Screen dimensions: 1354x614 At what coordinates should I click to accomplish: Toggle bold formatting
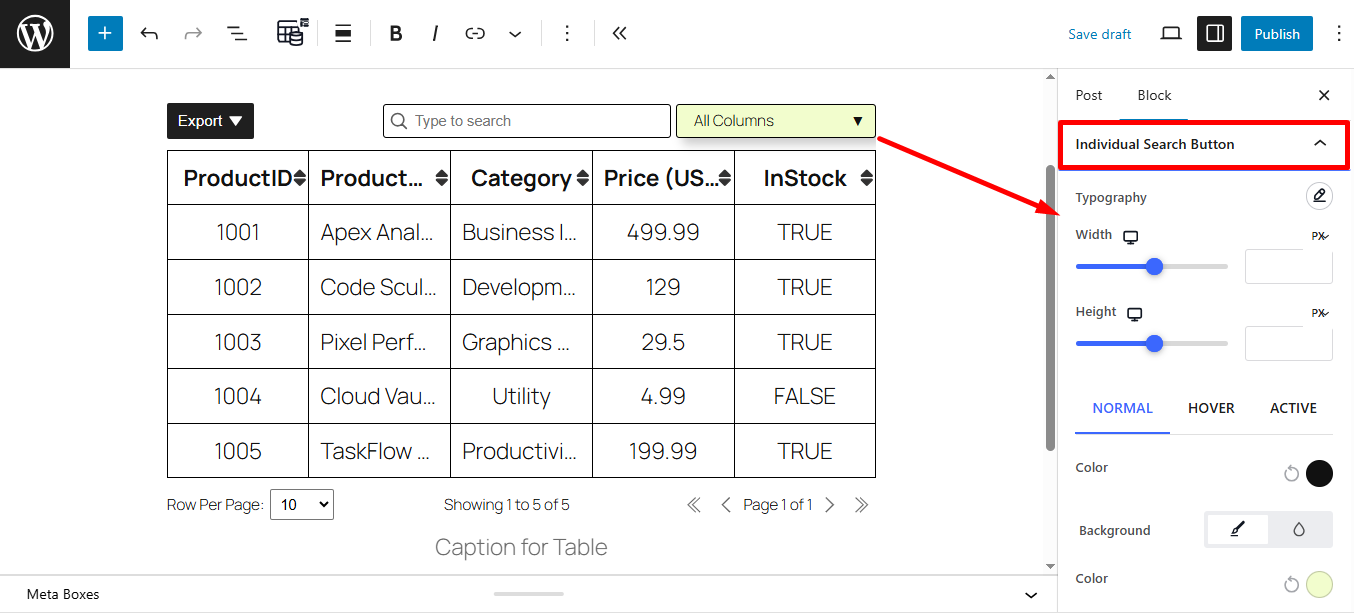[396, 34]
